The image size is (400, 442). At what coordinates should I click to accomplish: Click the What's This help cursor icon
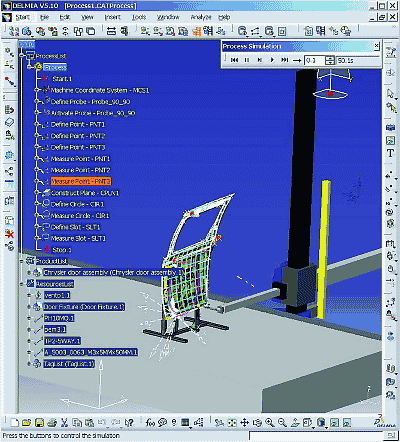(129, 423)
